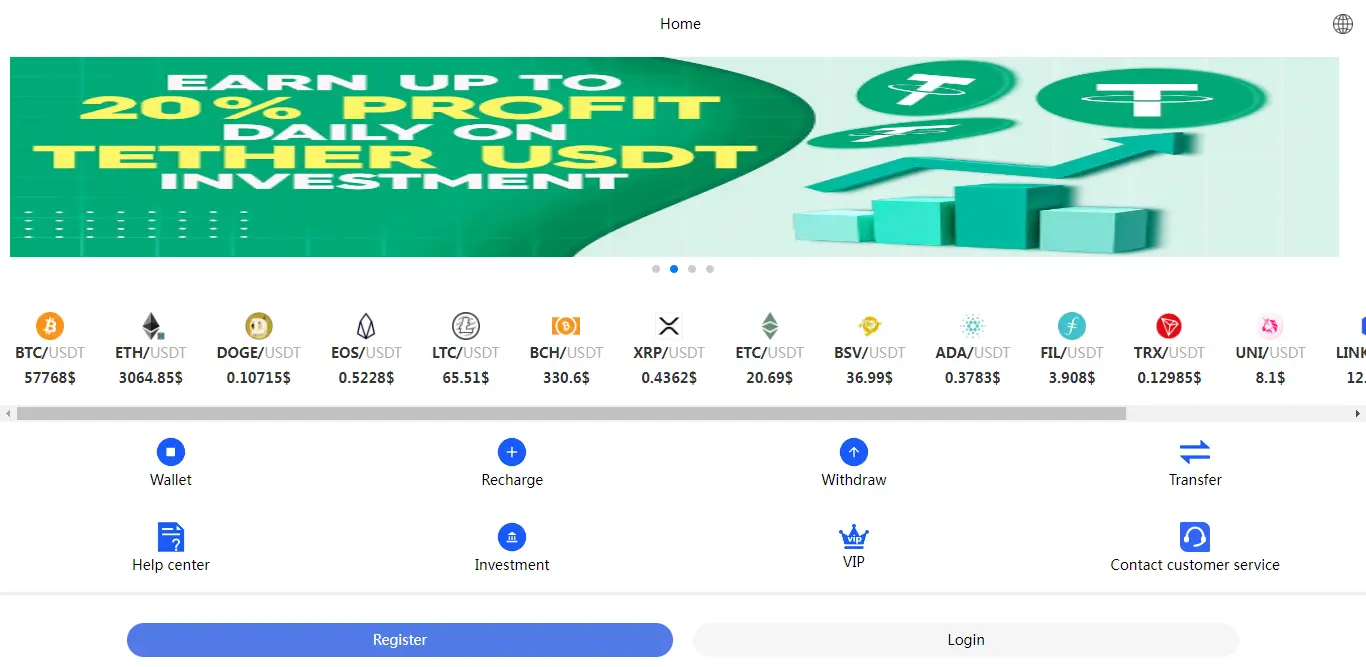Switch to fourth banner carousel dot
This screenshot has width=1366, height=667.
pyautogui.click(x=710, y=269)
